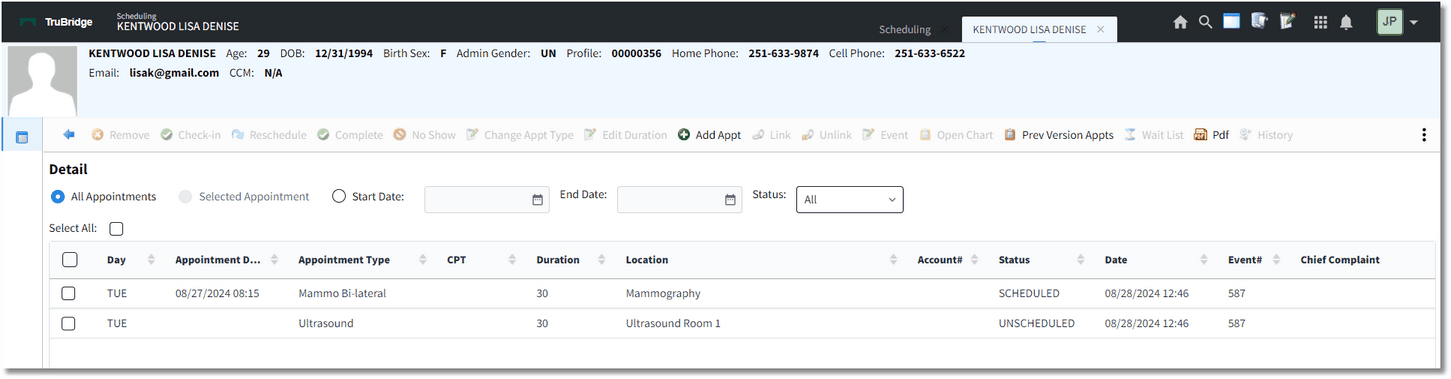Image resolution: width=1451 pixels, height=379 pixels.
Task: Close the KENTWOOD LISA DENISE tab
Action: click(x=1101, y=30)
